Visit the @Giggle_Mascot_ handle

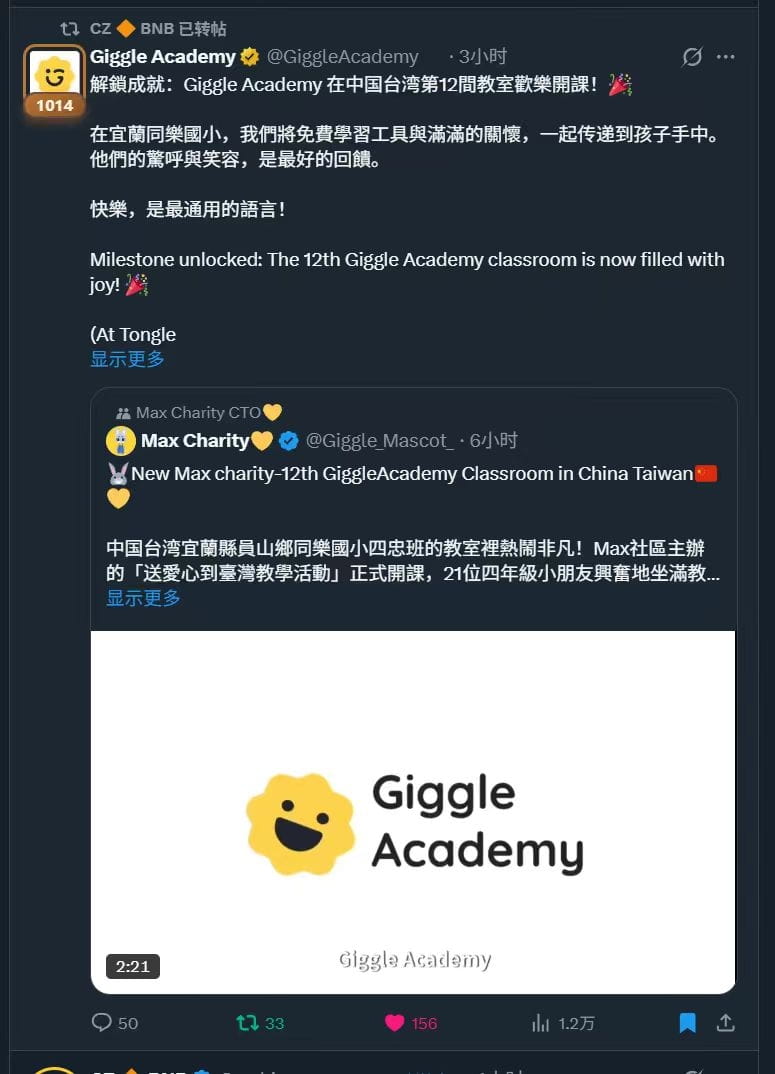[x=380, y=441]
